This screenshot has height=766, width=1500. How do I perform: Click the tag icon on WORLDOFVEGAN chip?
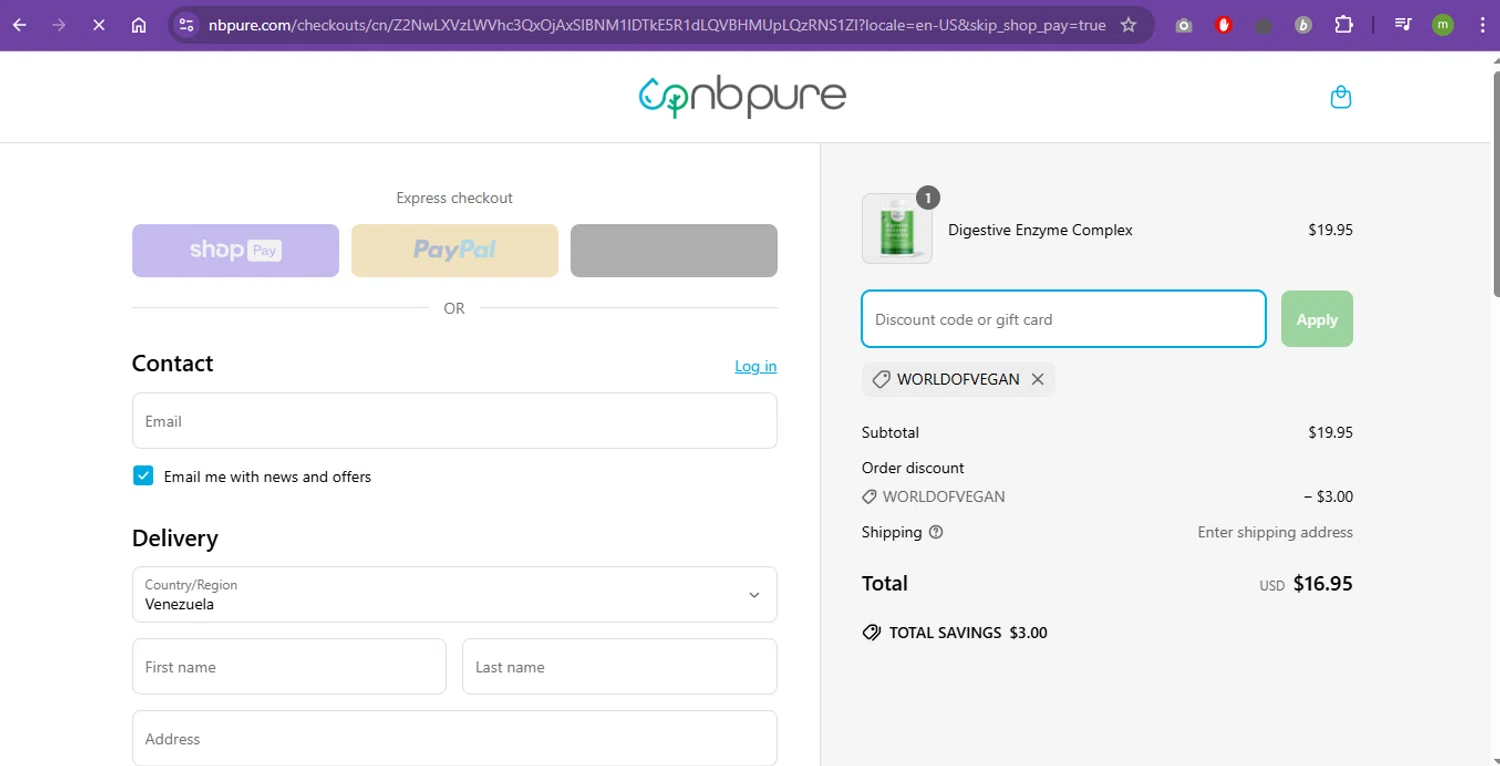[881, 379]
